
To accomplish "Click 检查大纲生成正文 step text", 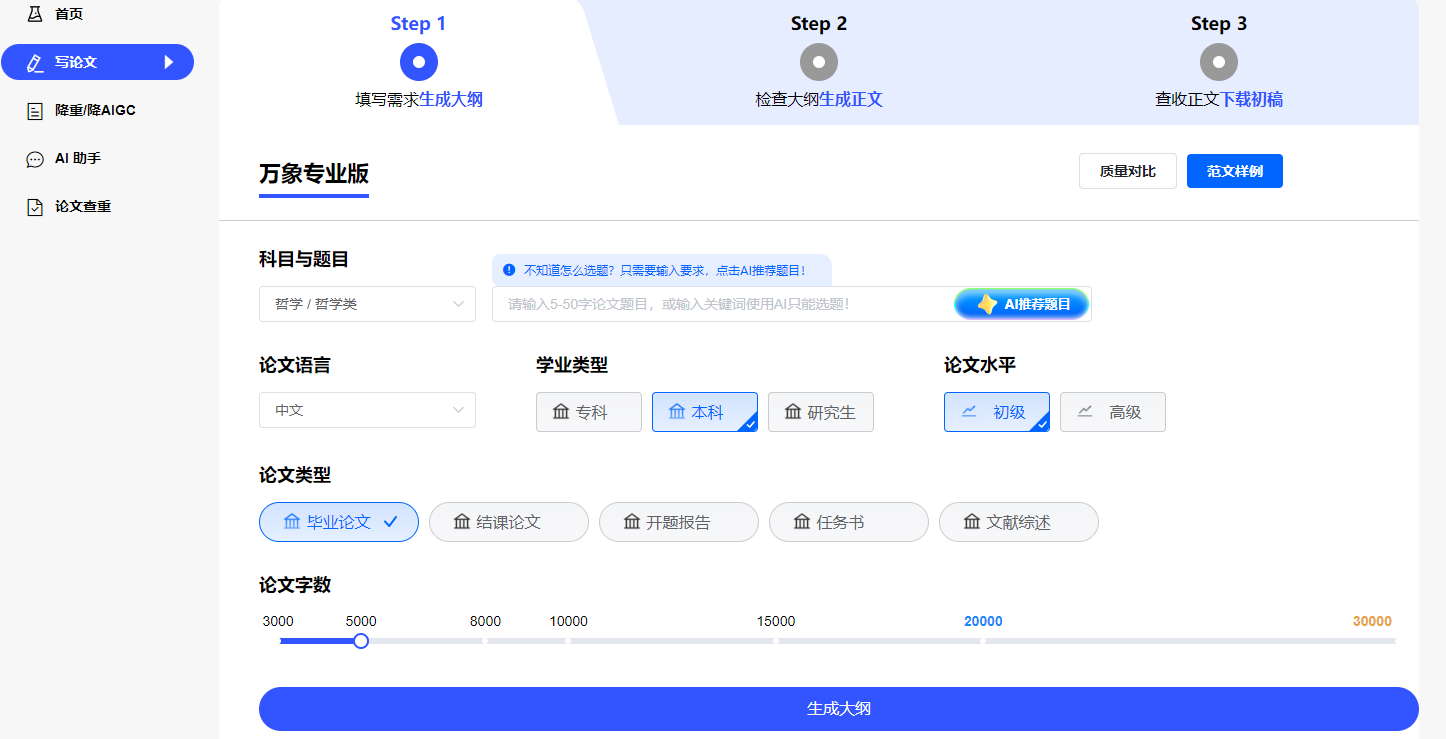I will click(819, 100).
